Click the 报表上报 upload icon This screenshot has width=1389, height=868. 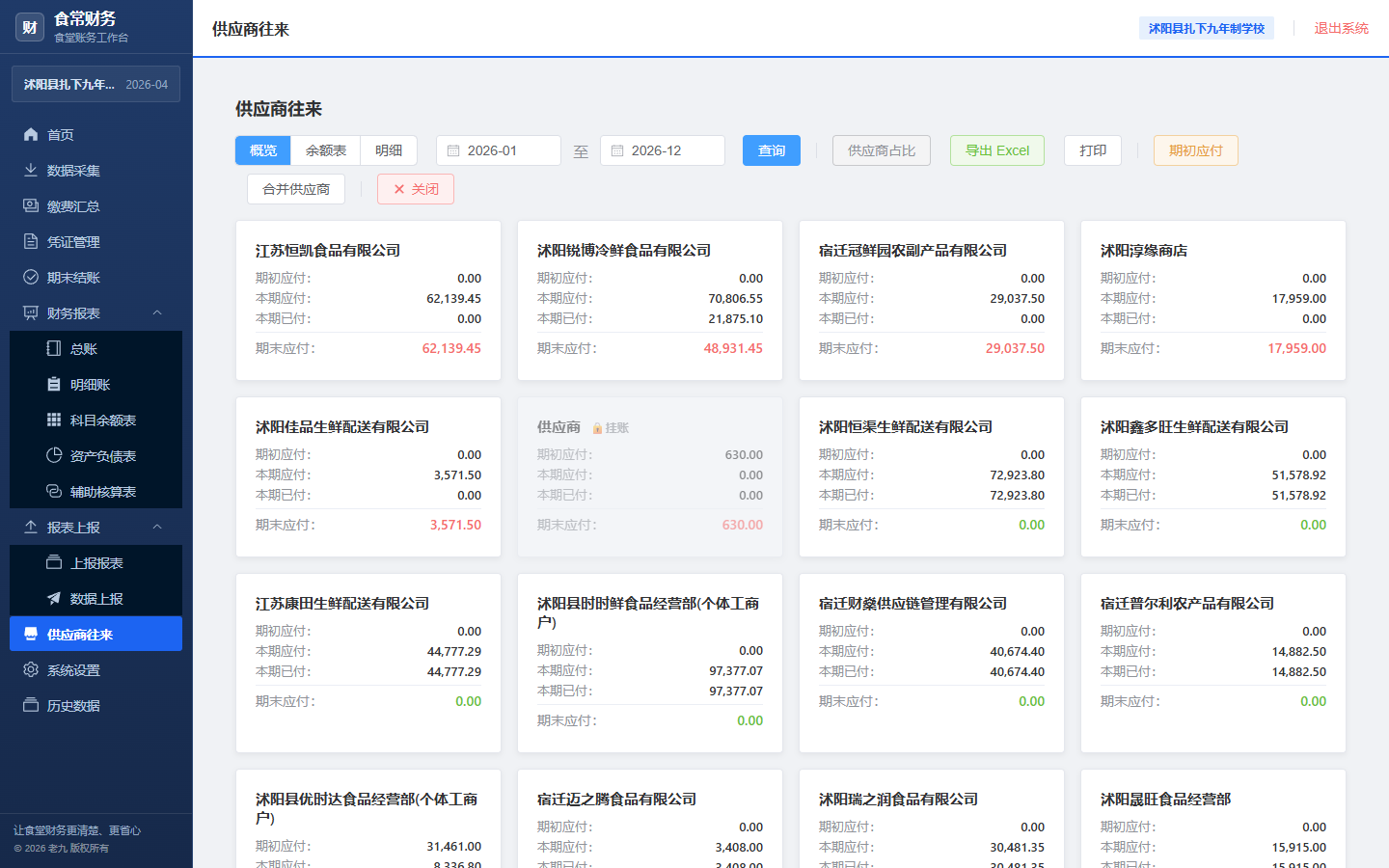[x=31, y=528]
